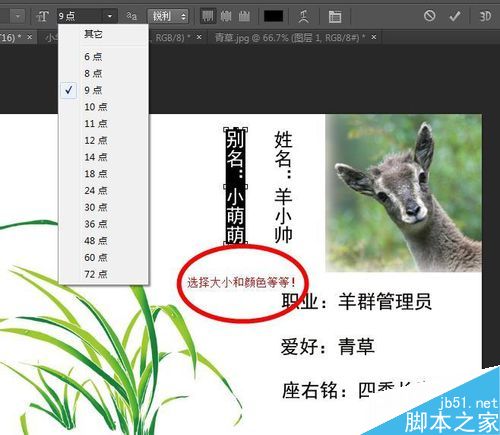Click the text 职业：羊群管理员
The image size is (500, 435).
click(x=356, y=302)
